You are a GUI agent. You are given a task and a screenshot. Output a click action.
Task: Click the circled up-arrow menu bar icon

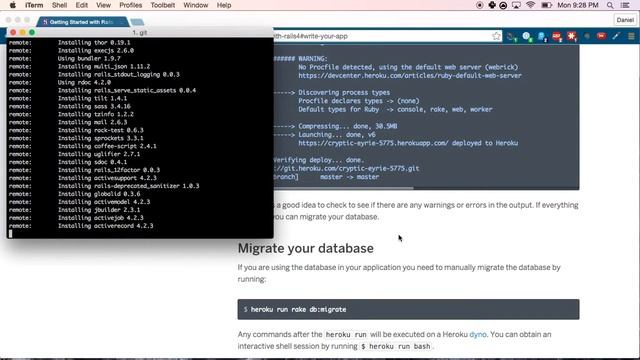pyautogui.click(x=503, y=5)
